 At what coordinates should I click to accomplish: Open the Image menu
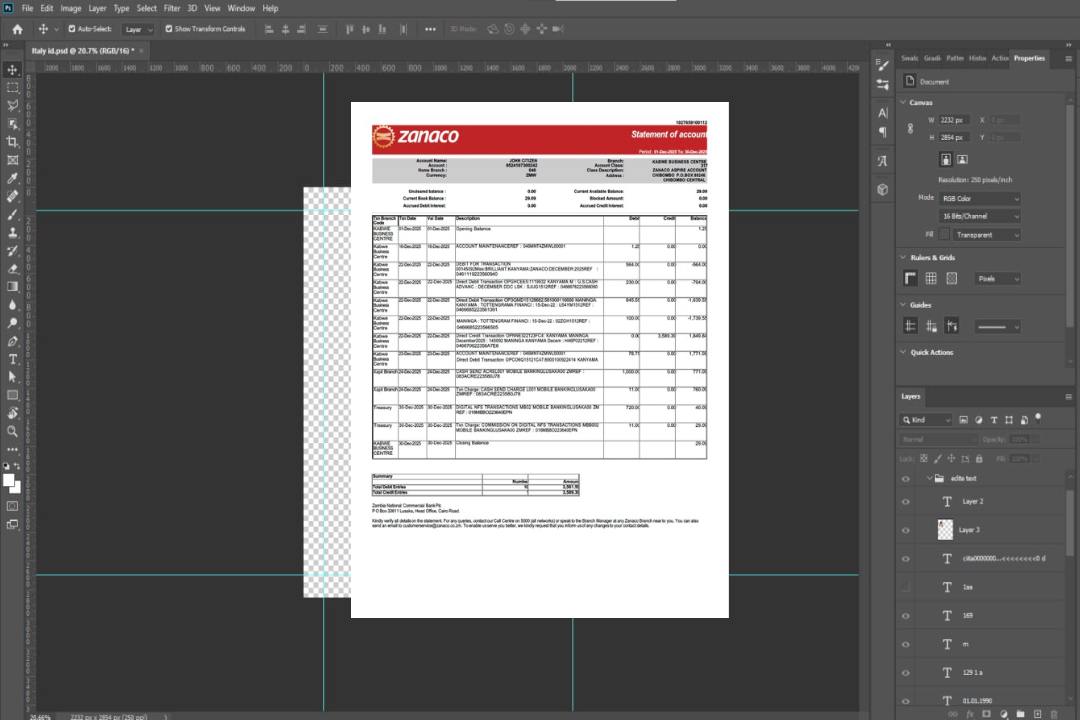[x=70, y=8]
